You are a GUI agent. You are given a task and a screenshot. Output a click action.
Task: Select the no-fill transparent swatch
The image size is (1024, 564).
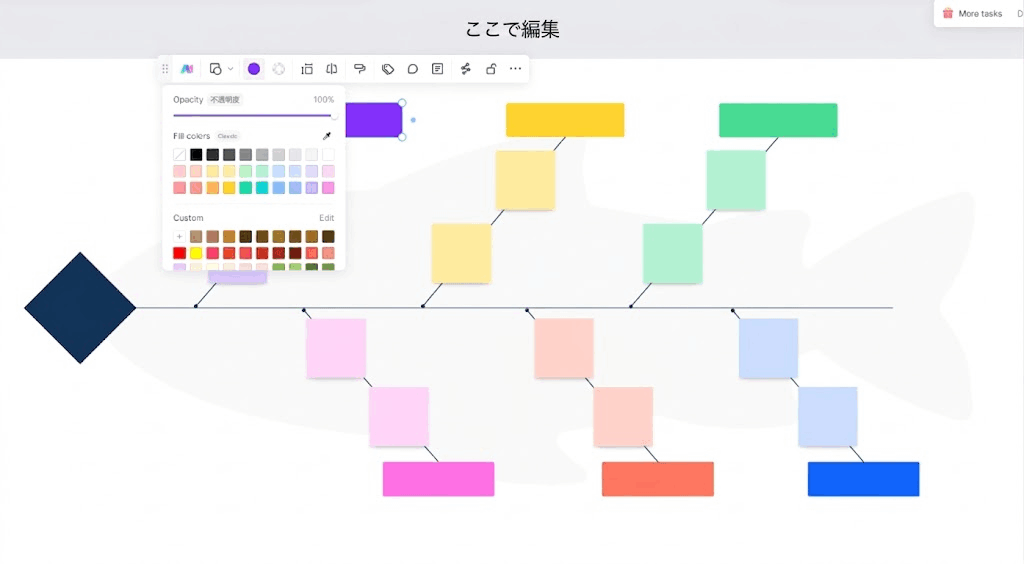click(180, 155)
